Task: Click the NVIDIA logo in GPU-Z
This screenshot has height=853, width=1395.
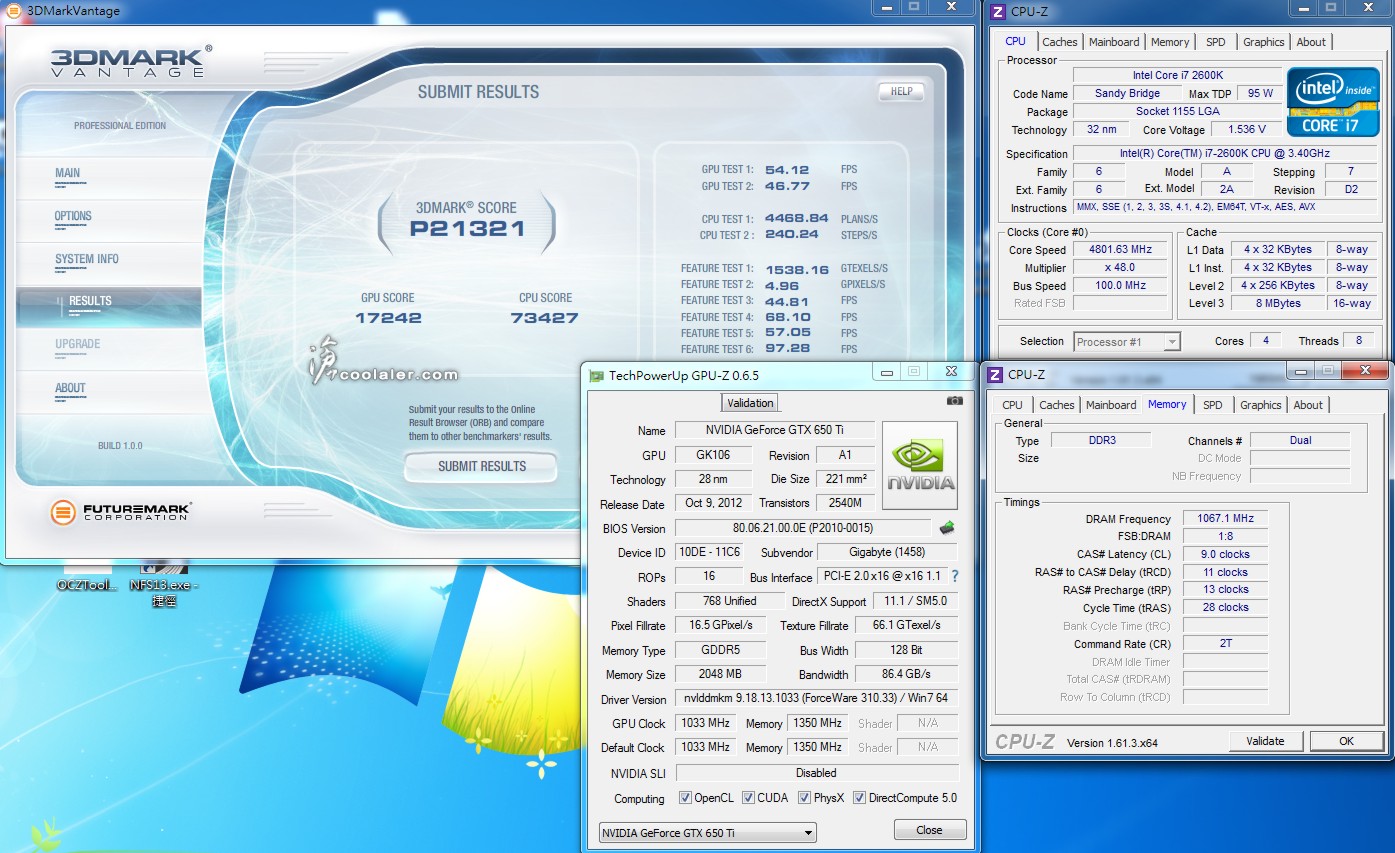Action: [x=920, y=468]
